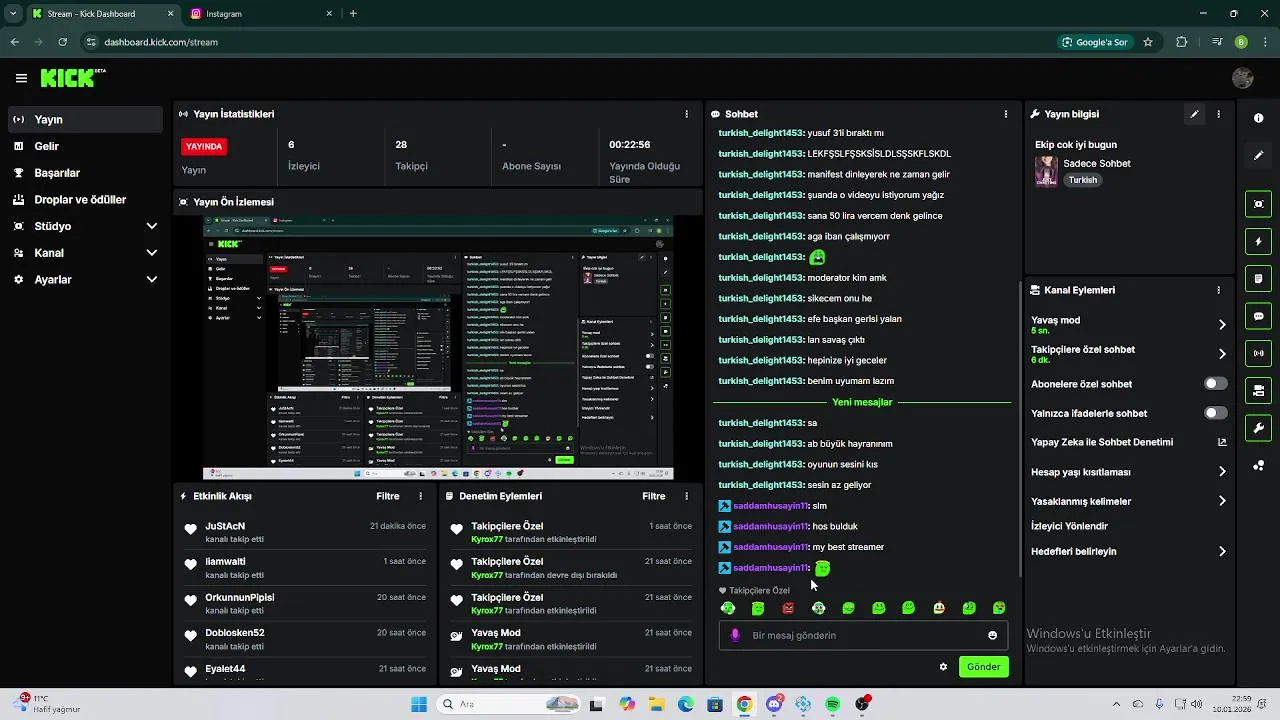
Task: Open Windows Start menu
Action: (x=419, y=704)
